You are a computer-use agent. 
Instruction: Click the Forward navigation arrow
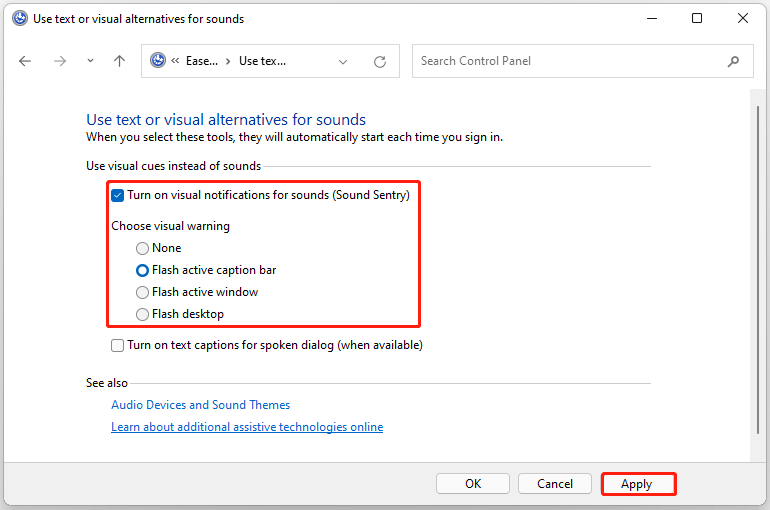pyautogui.click(x=59, y=61)
